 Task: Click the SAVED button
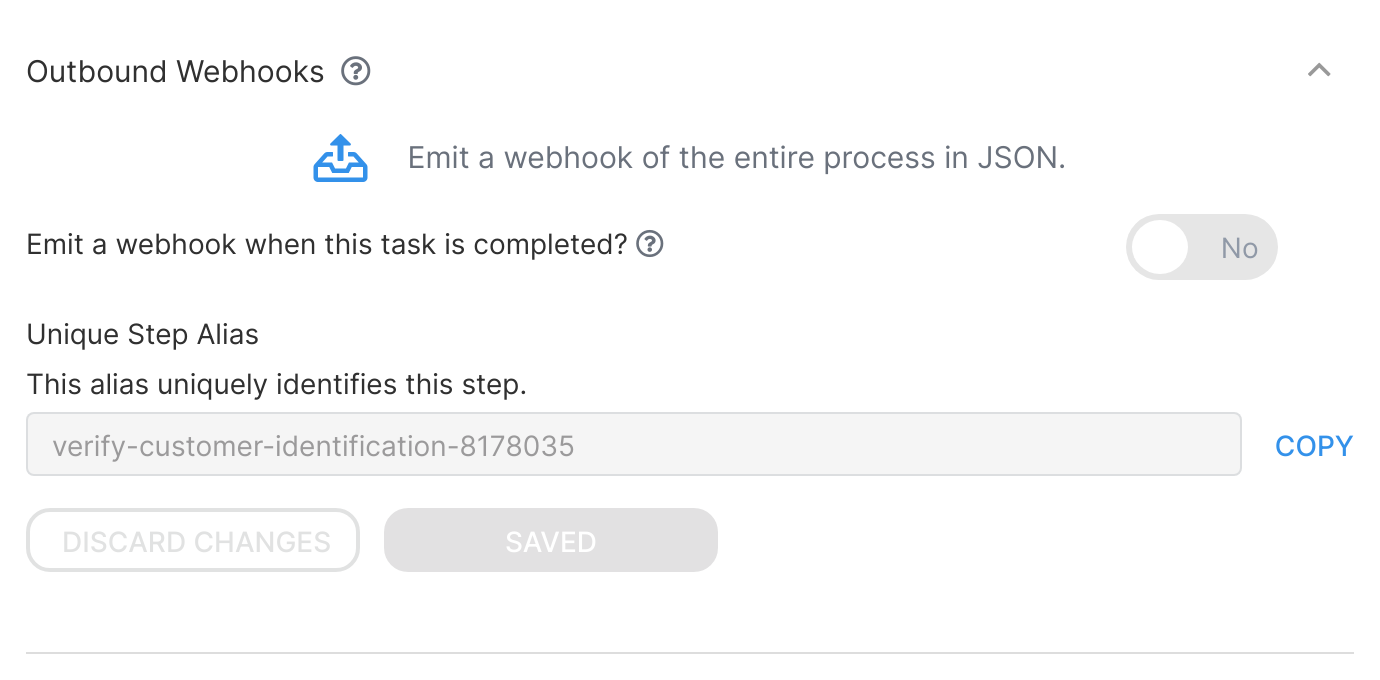tap(550, 541)
